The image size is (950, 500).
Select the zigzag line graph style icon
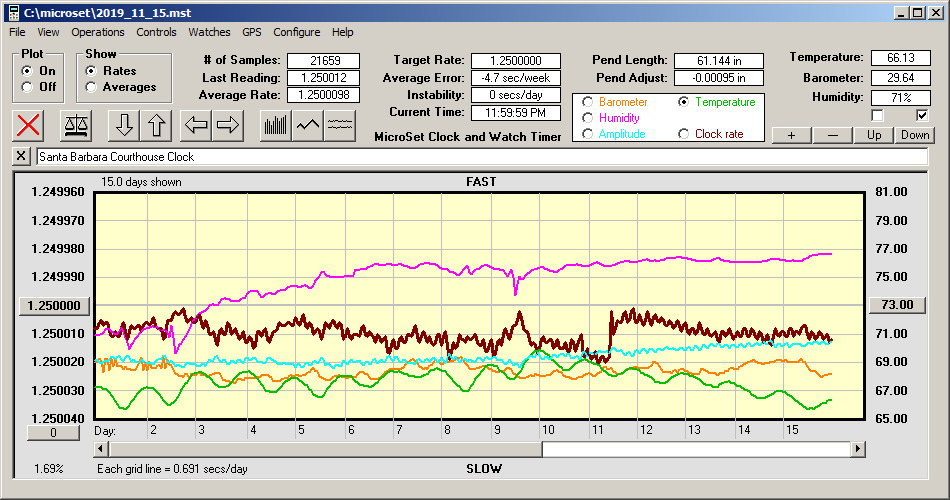pos(308,125)
